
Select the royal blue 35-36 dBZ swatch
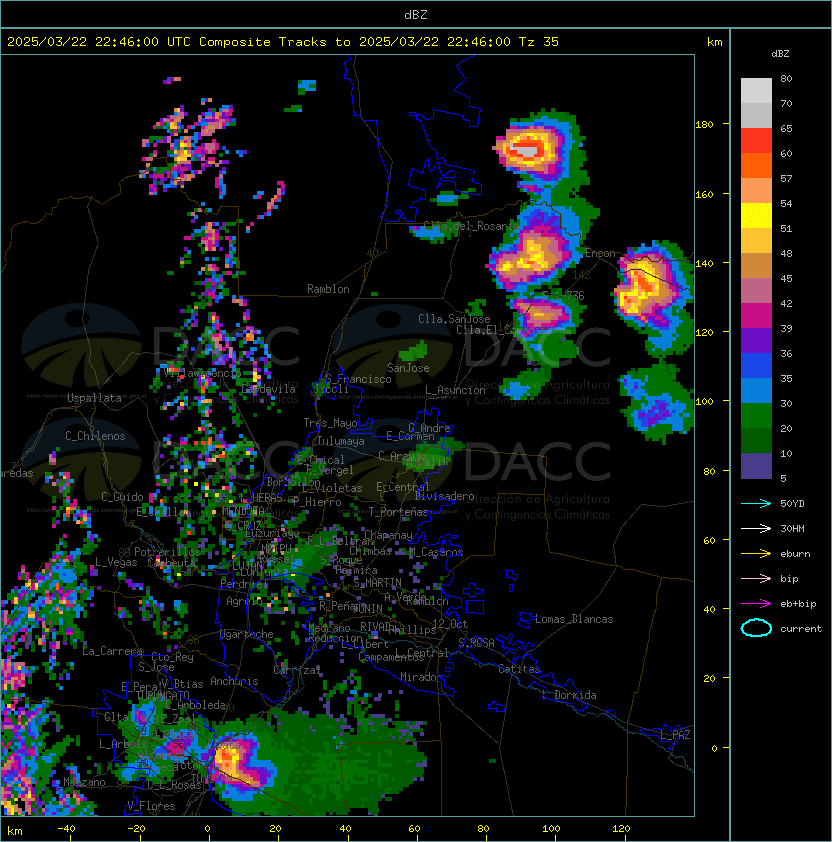click(756, 366)
